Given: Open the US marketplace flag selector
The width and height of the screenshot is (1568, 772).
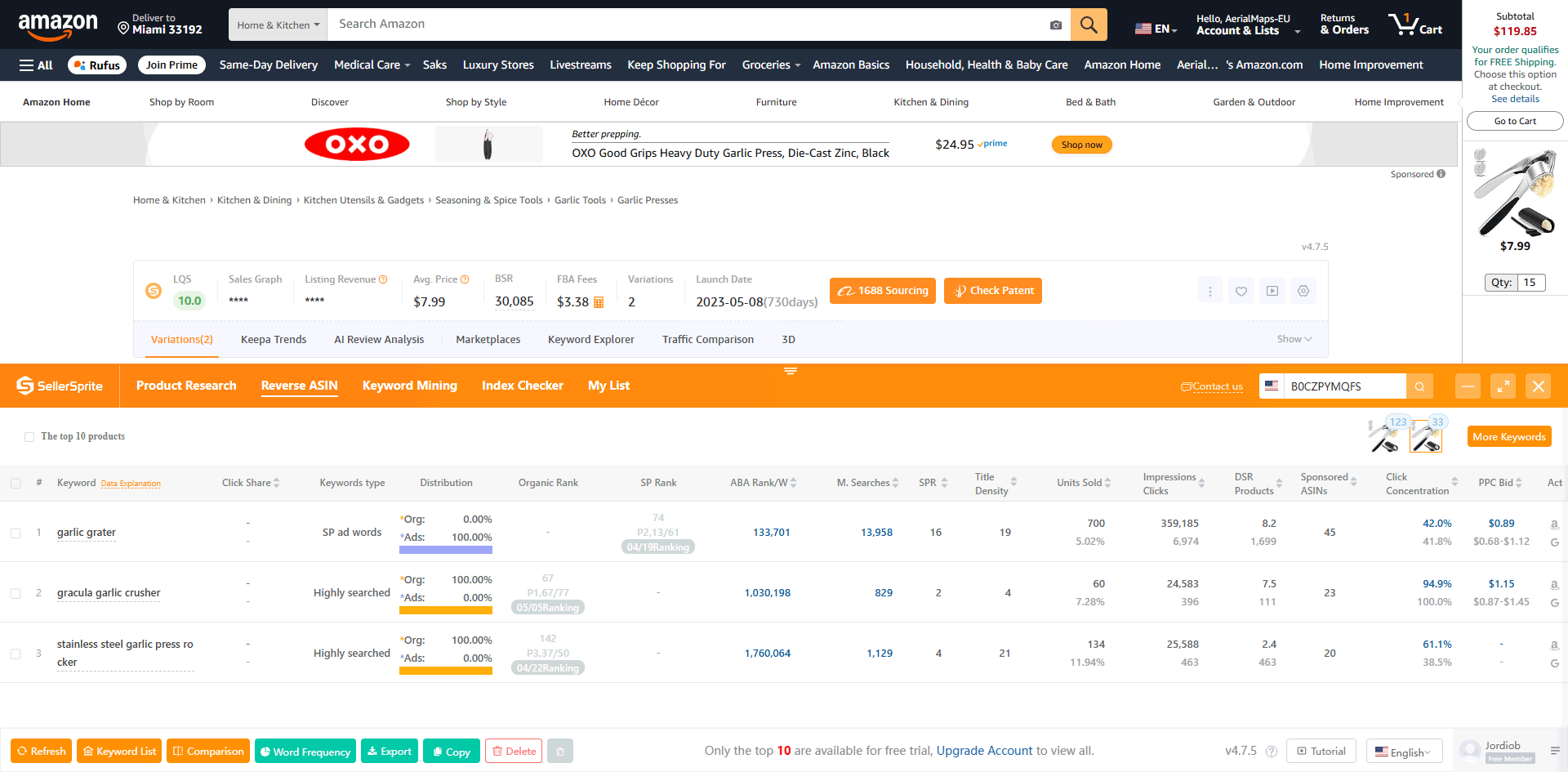Looking at the screenshot, I should pyautogui.click(x=1272, y=386).
